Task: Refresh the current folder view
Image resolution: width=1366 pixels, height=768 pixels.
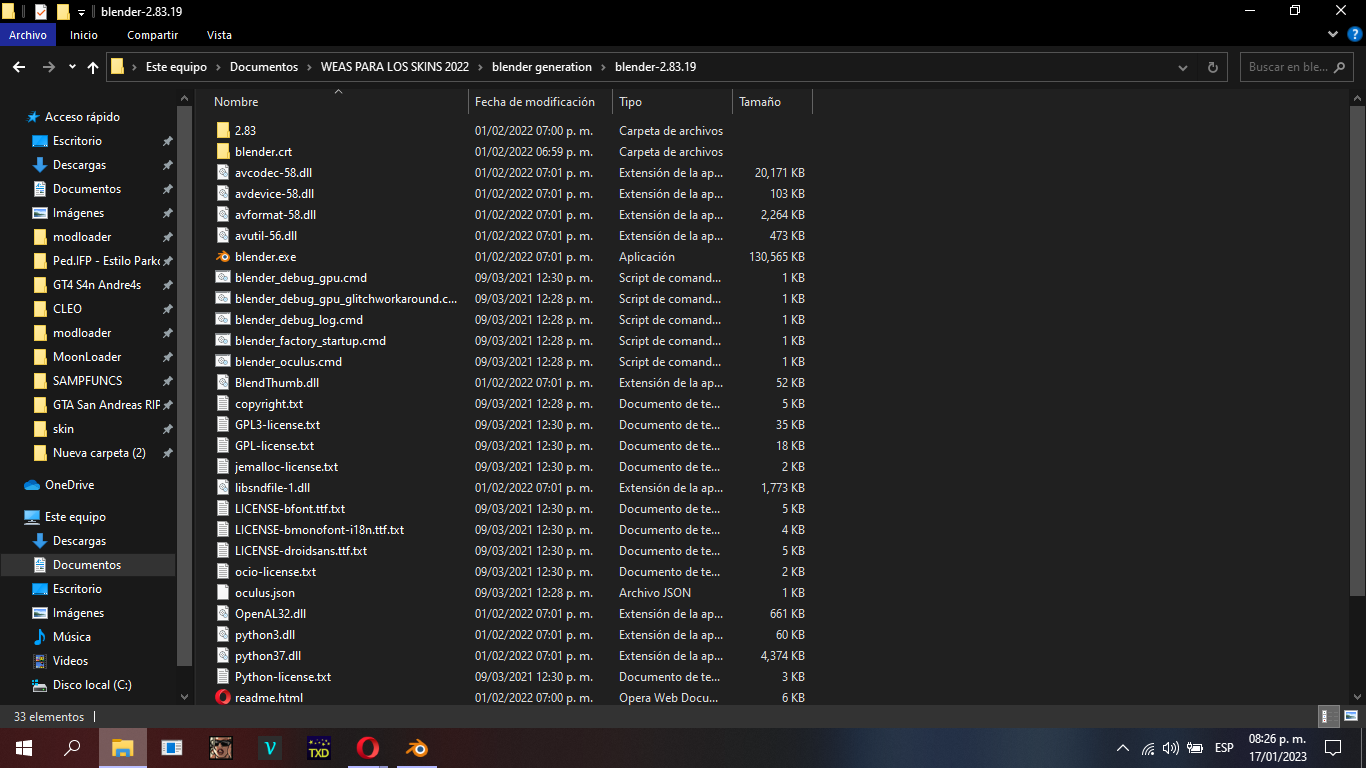Action: (x=1213, y=67)
